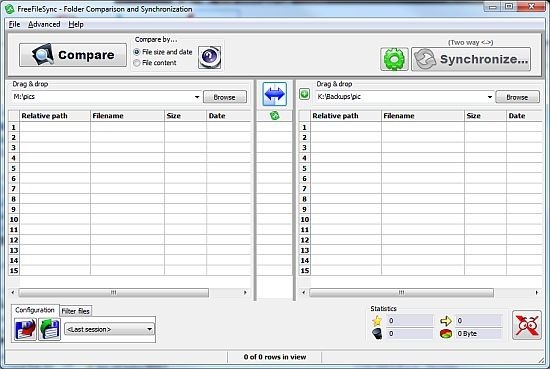Switch to the Filter files tab
Screen dimensions: 550x369
76,311
